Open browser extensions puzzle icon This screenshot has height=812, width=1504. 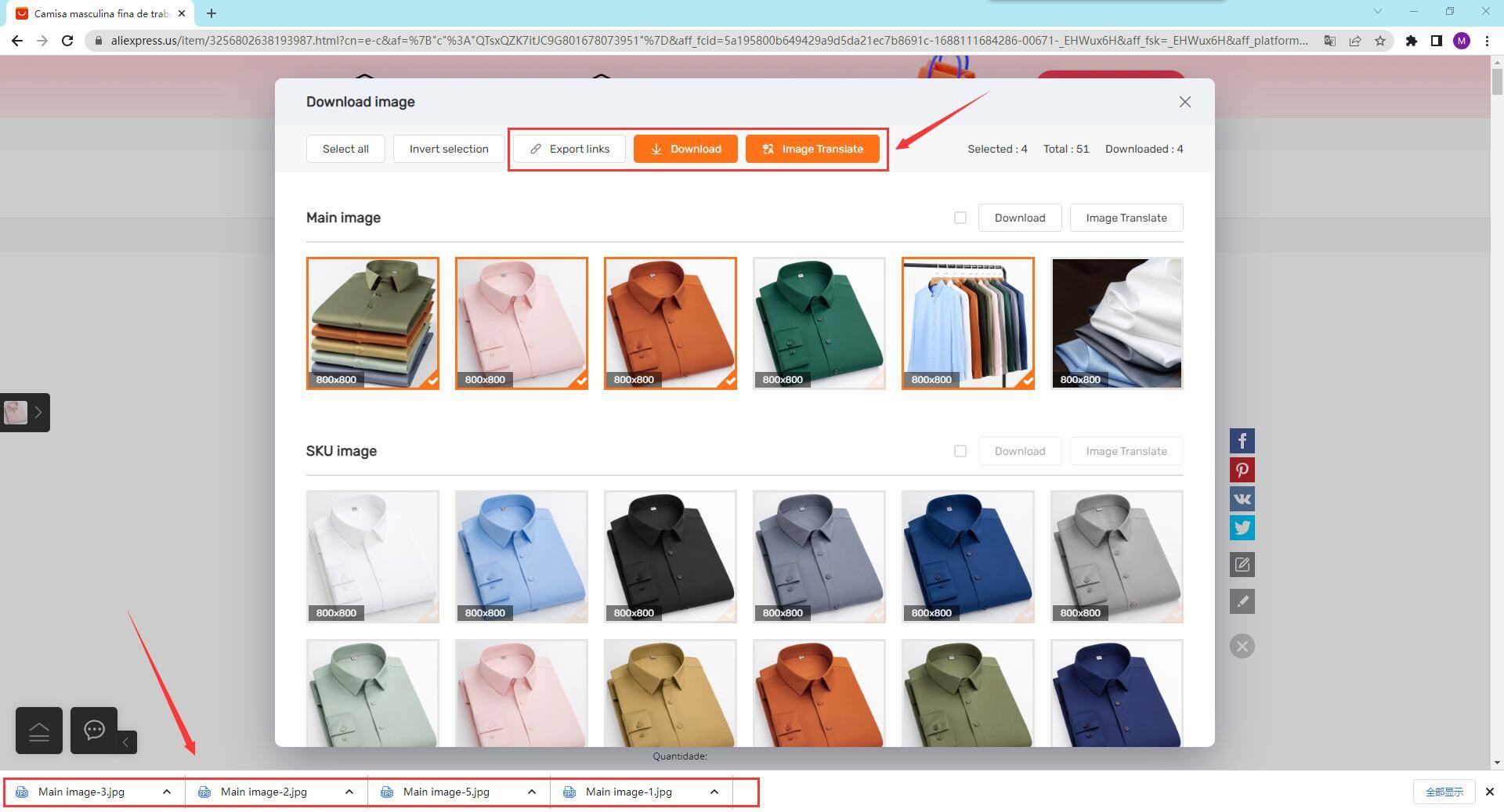1411,41
